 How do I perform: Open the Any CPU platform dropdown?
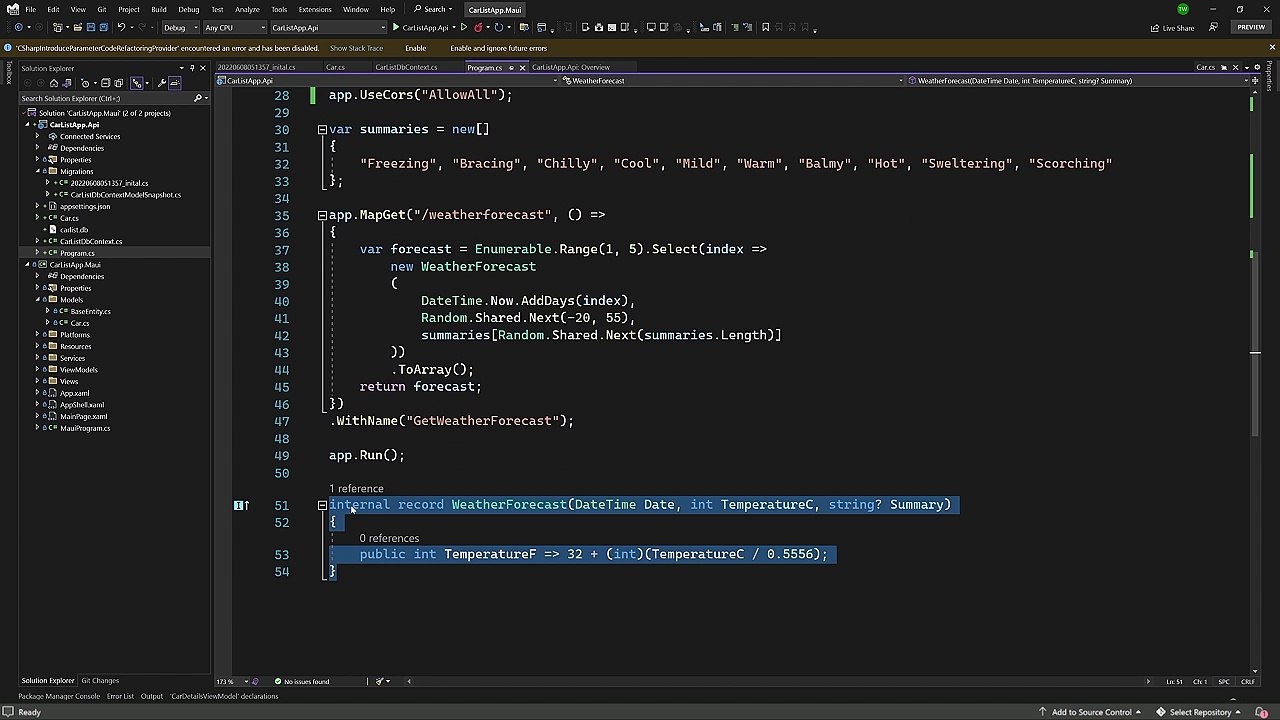click(x=234, y=27)
